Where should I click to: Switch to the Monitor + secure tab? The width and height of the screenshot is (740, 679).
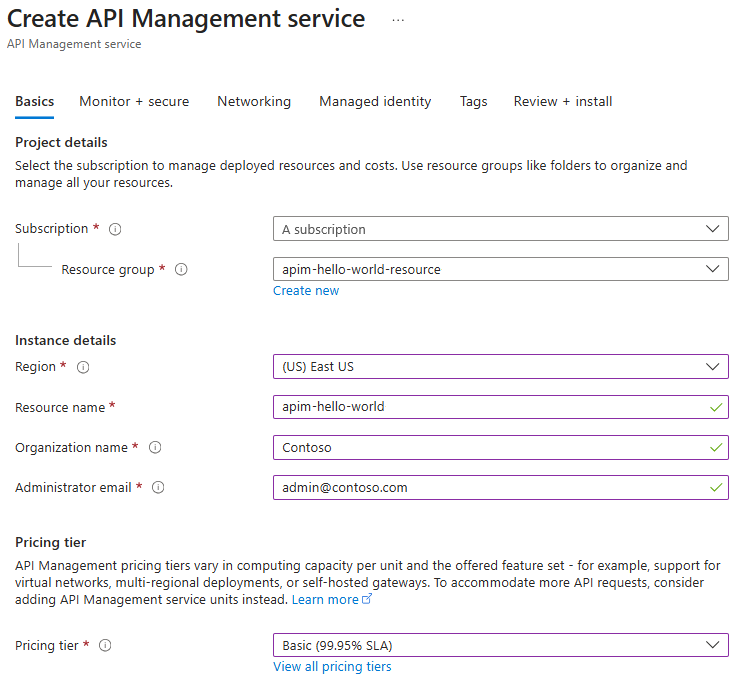click(134, 101)
